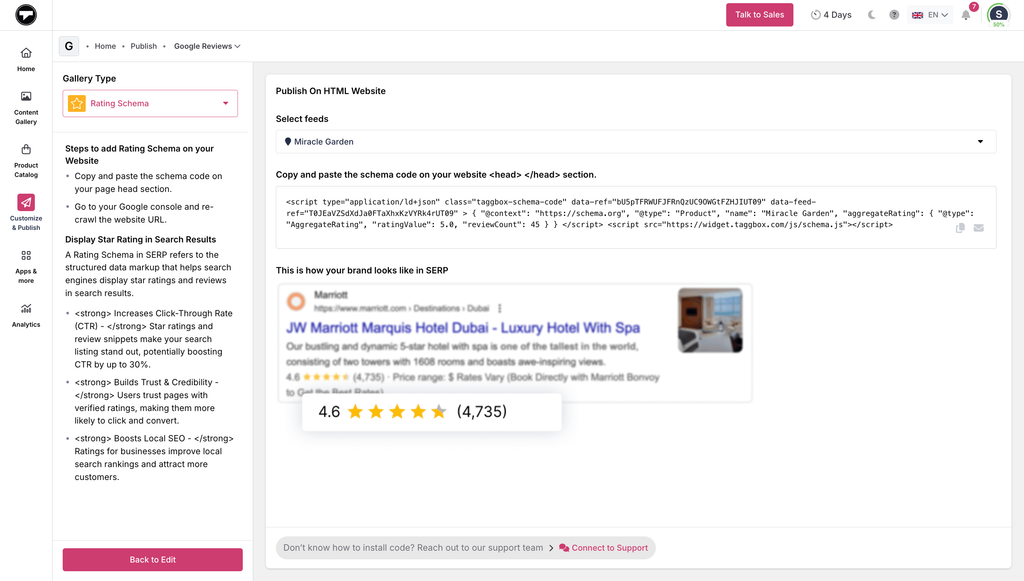The width and height of the screenshot is (1024, 581).
Task: Click the 'Select feeds' label
Action: 302,119
